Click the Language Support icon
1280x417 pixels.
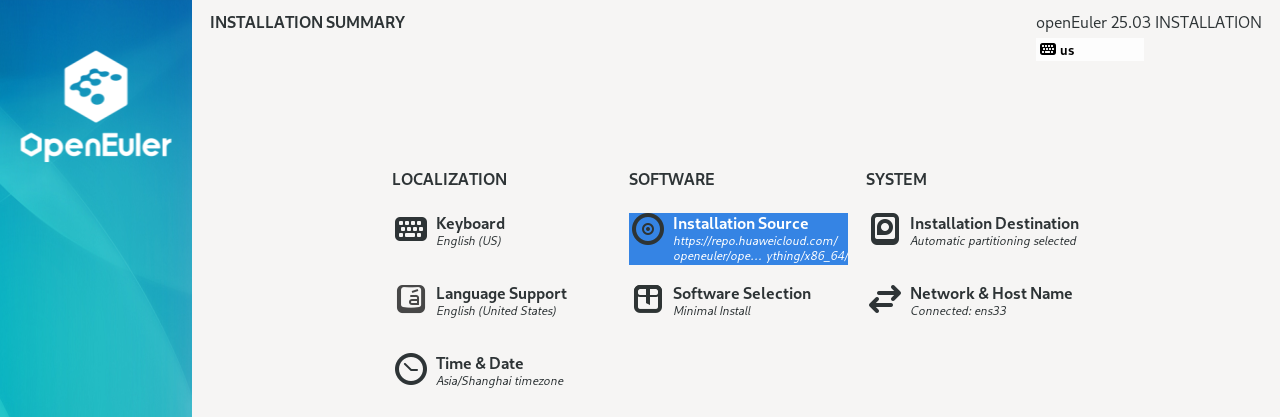411,299
